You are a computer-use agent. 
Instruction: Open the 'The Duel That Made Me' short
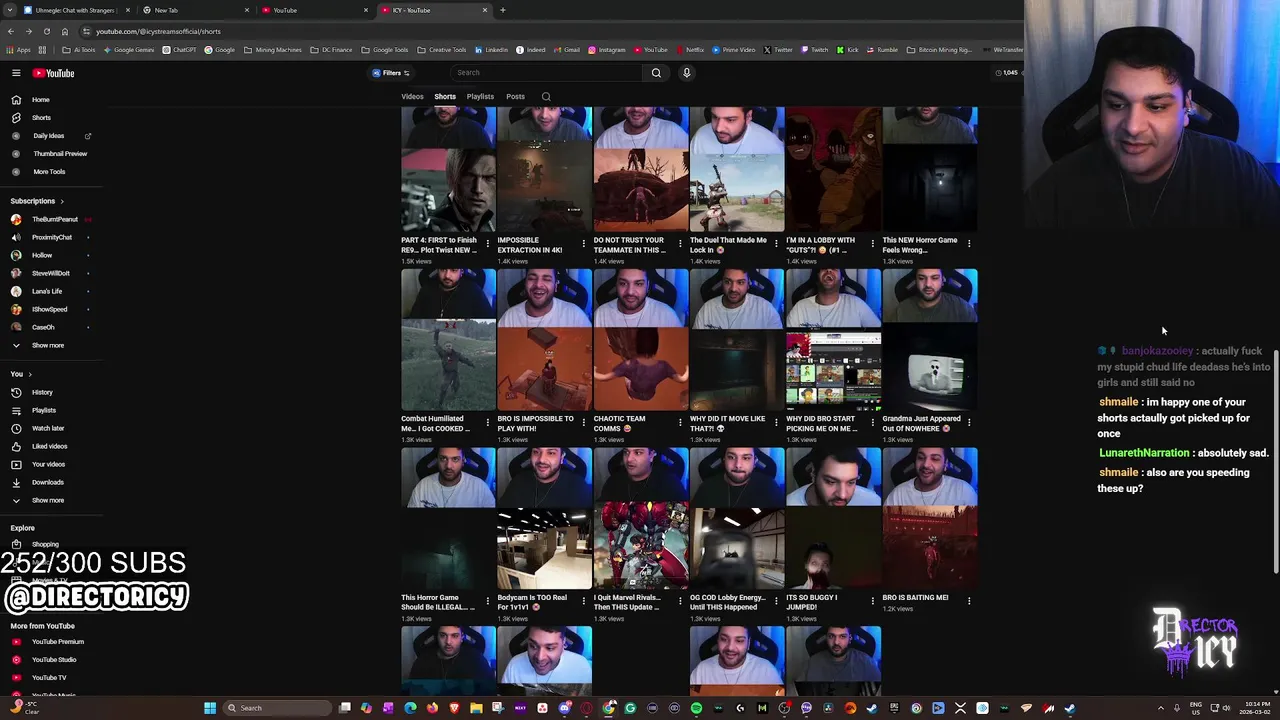pyautogui.click(x=737, y=170)
